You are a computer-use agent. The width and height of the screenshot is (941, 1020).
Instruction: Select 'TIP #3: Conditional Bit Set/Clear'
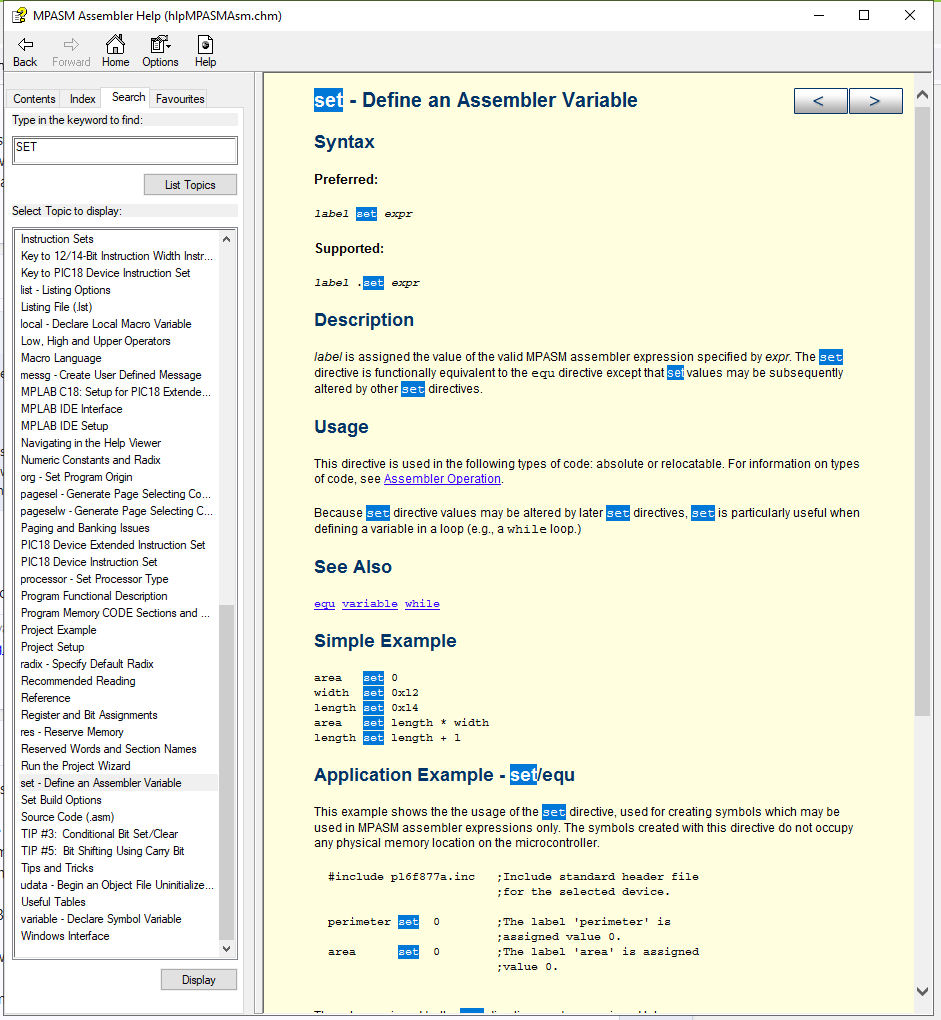(99, 833)
